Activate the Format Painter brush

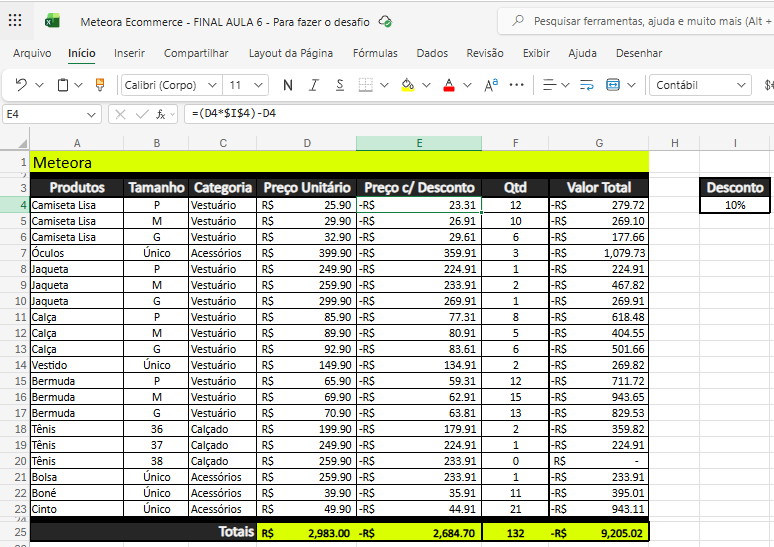pyautogui.click(x=100, y=85)
